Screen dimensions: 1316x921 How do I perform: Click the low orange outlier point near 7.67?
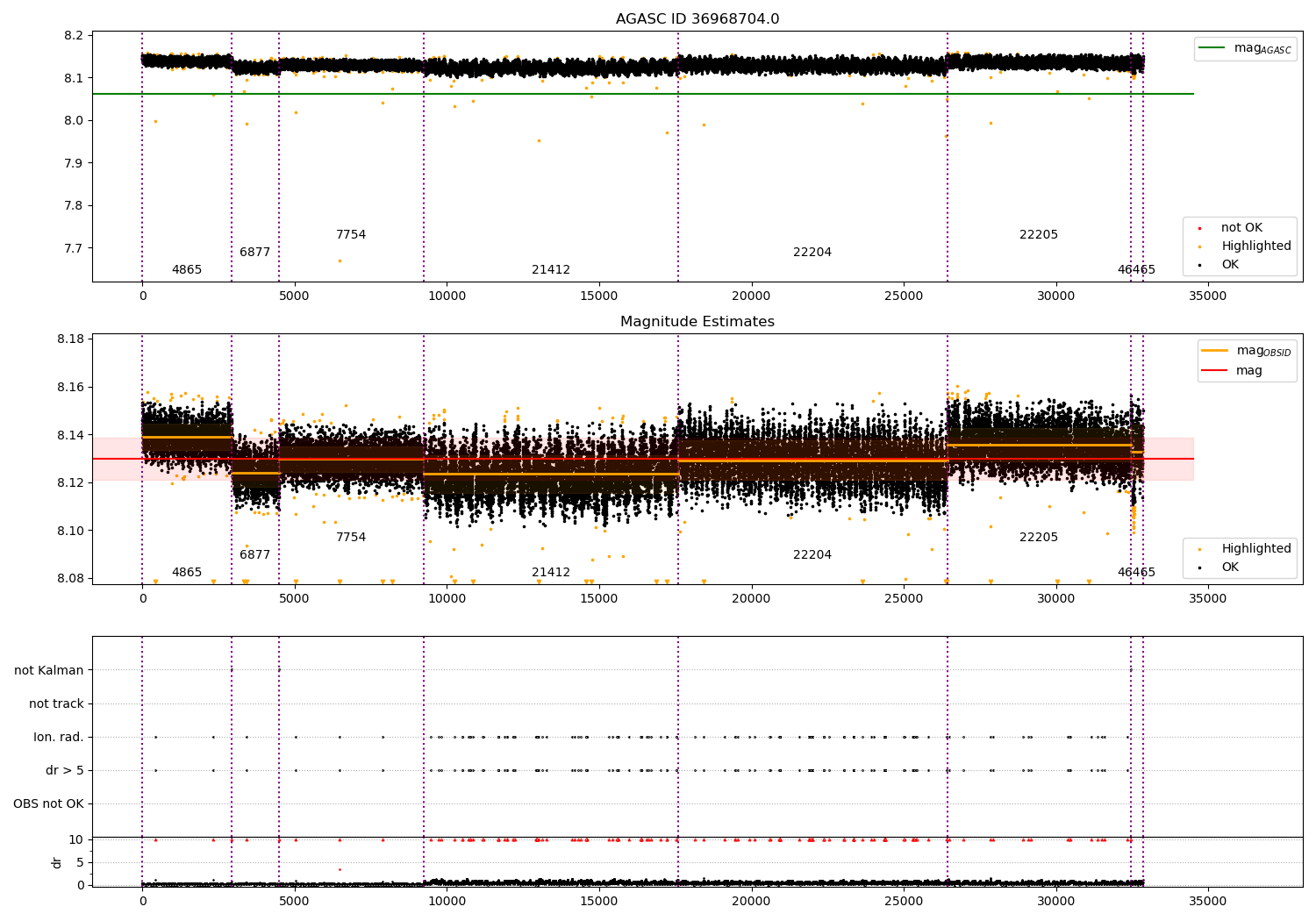point(340,261)
